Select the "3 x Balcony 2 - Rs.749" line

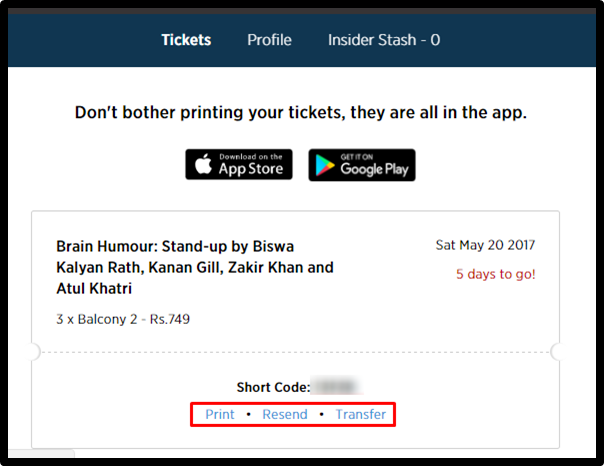tap(123, 319)
